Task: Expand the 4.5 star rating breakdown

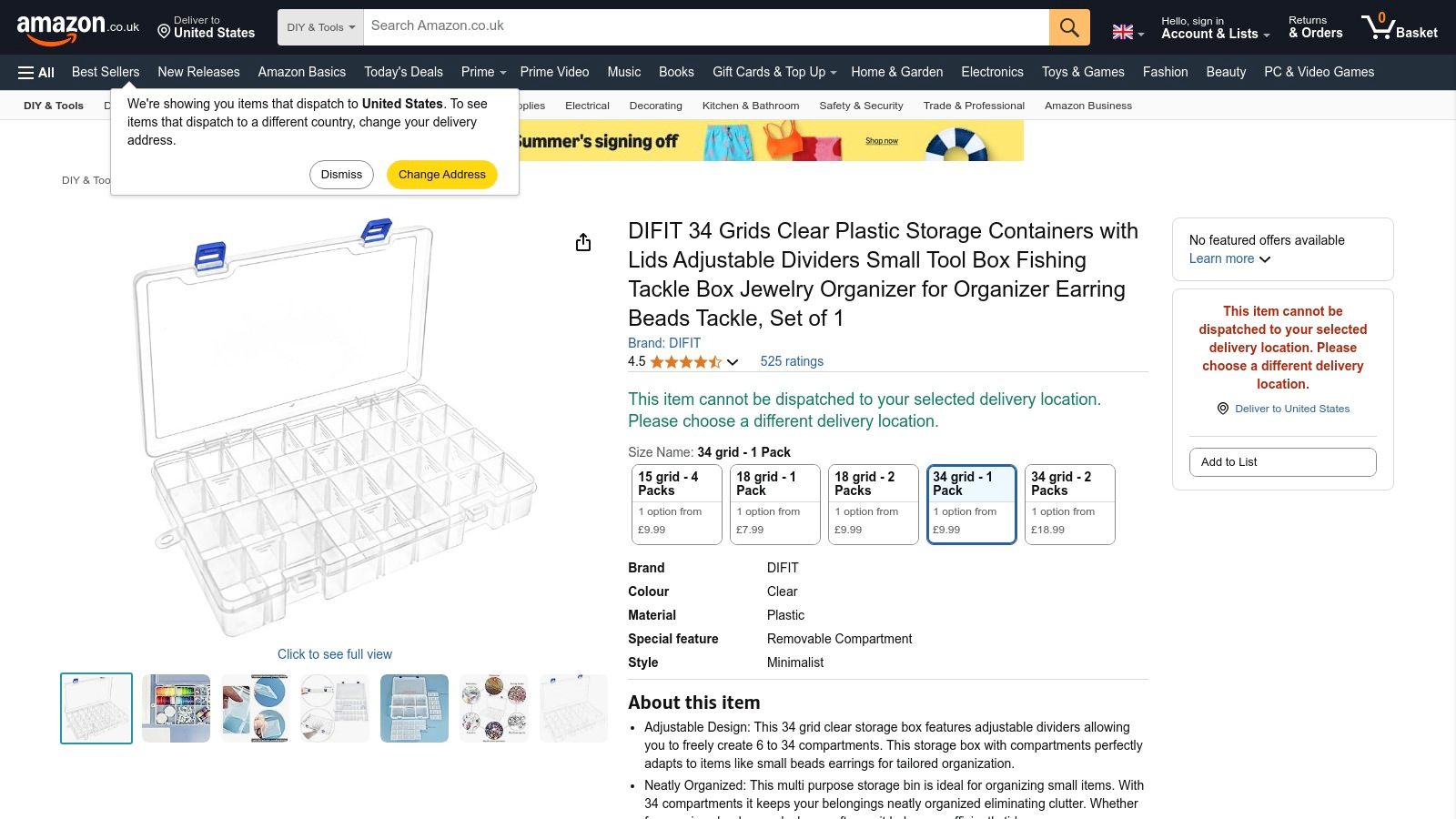Action: click(x=732, y=362)
